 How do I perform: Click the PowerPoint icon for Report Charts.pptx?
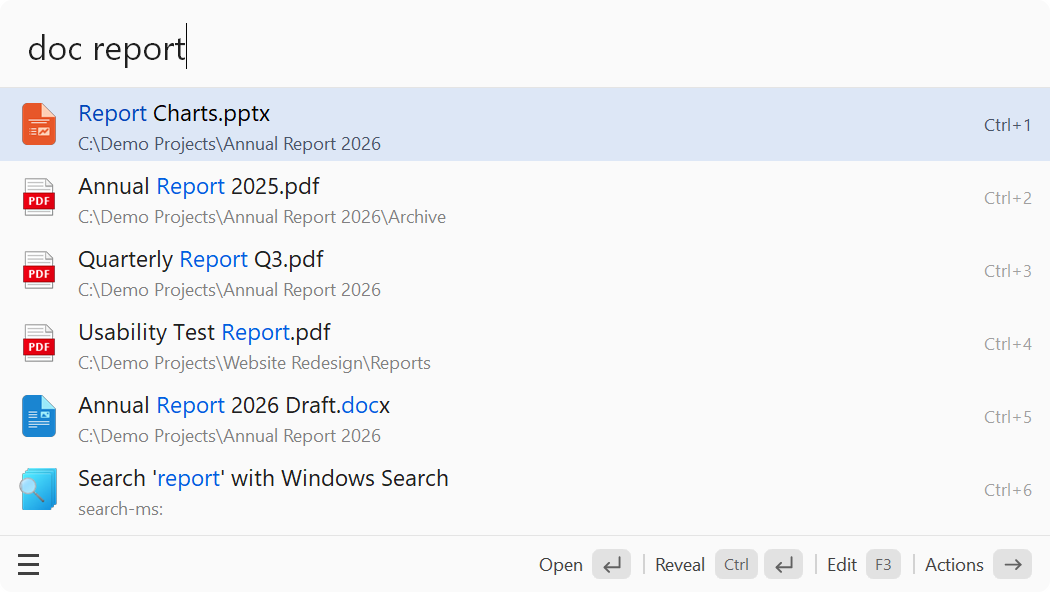coord(39,124)
